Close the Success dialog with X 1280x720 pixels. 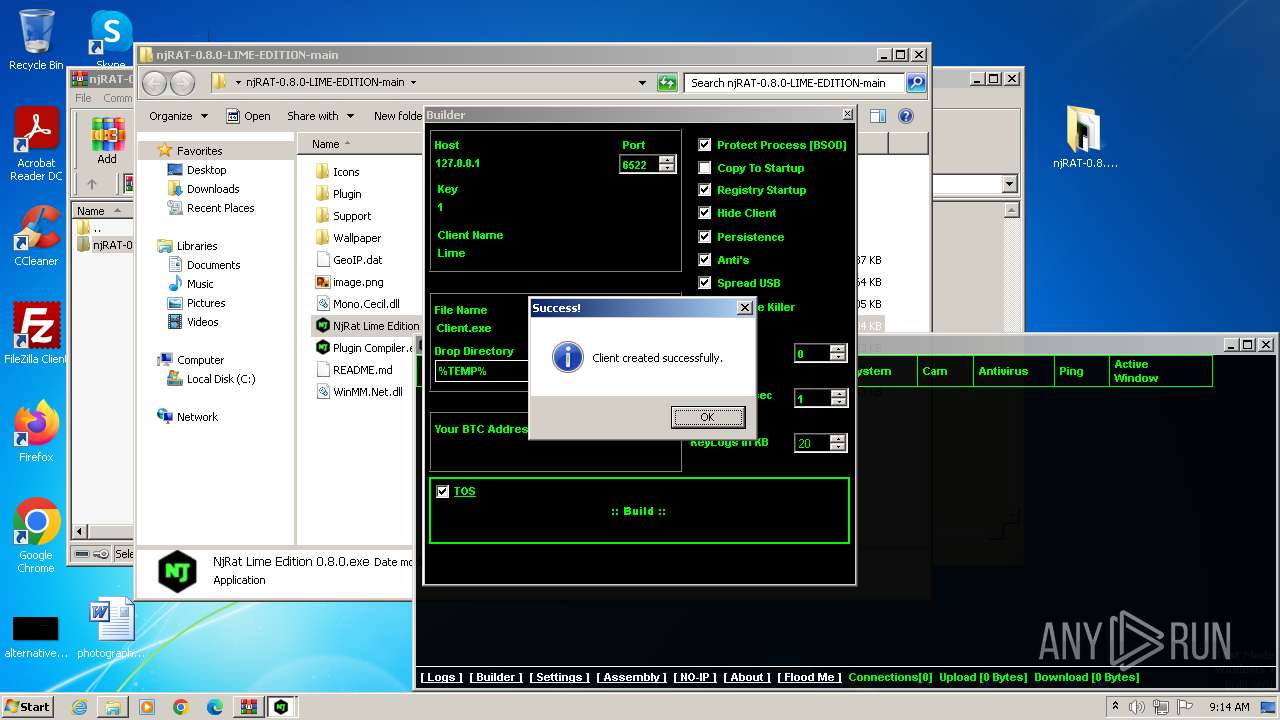point(744,308)
